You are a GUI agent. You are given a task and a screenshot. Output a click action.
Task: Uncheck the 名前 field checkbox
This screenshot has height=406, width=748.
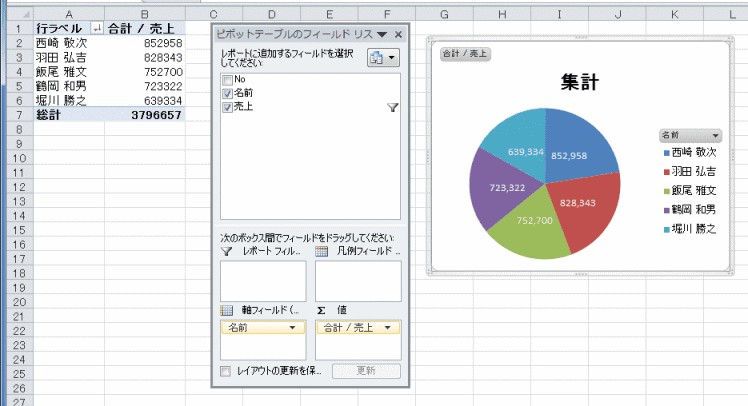pyautogui.click(x=228, y=94)
